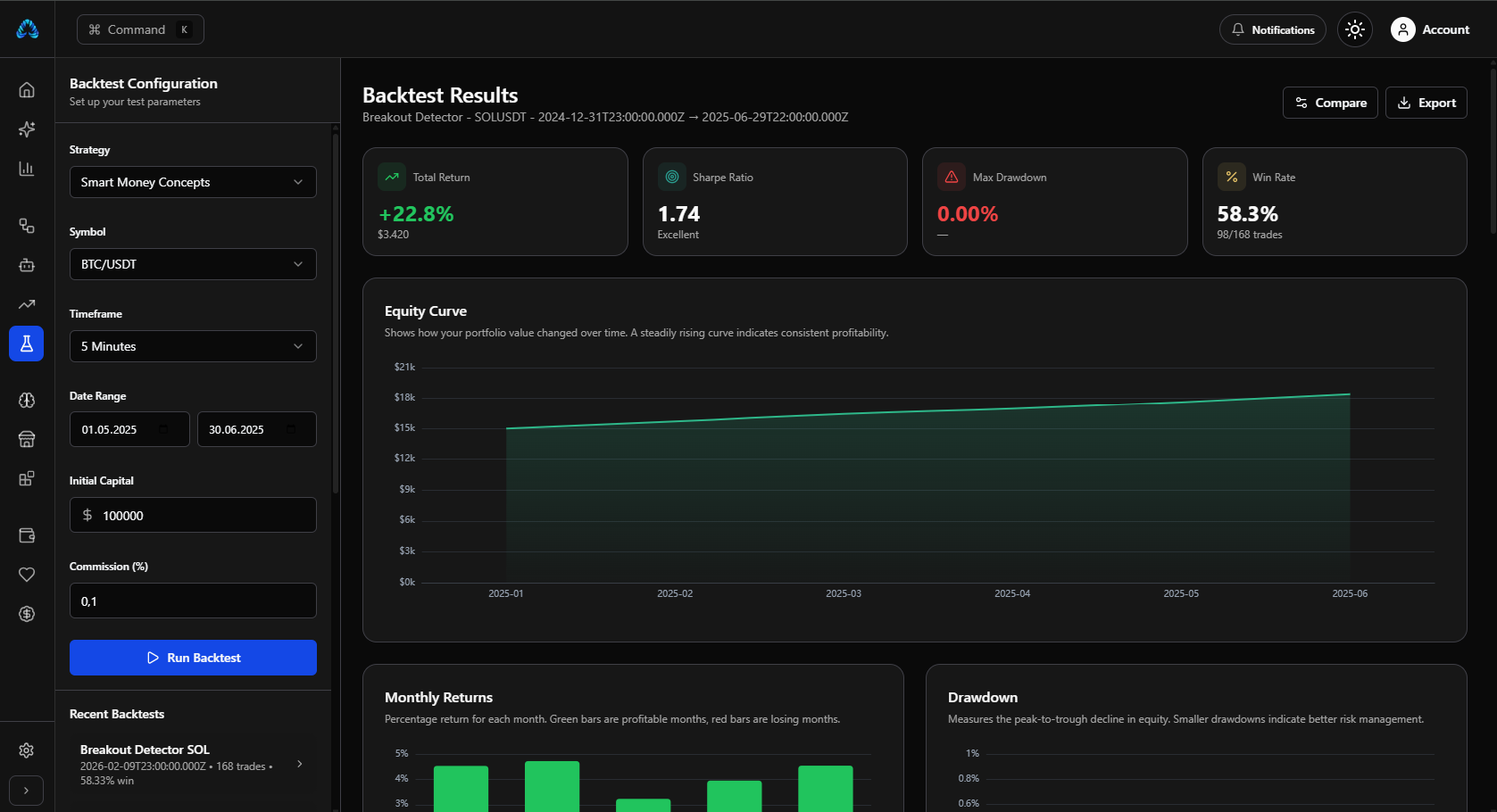The width and height of the screenshot is (1497, 812).
Task: Open the Strategy dropdown Smart Money Concepts
Action: pyautogui.click(x=193, y=182)
